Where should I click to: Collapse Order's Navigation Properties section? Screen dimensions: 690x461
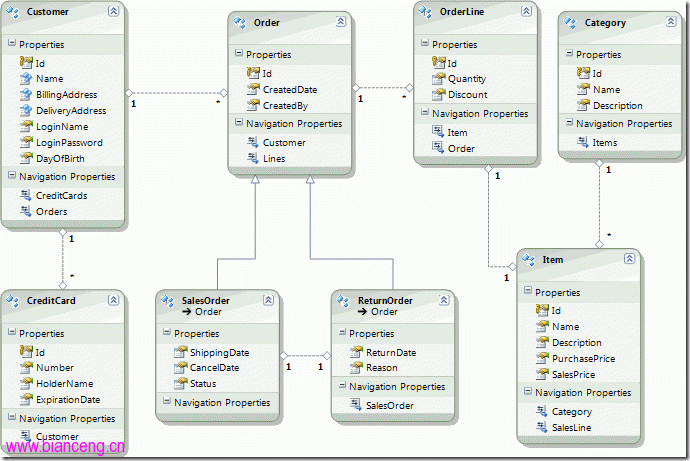tap(239, 122)
